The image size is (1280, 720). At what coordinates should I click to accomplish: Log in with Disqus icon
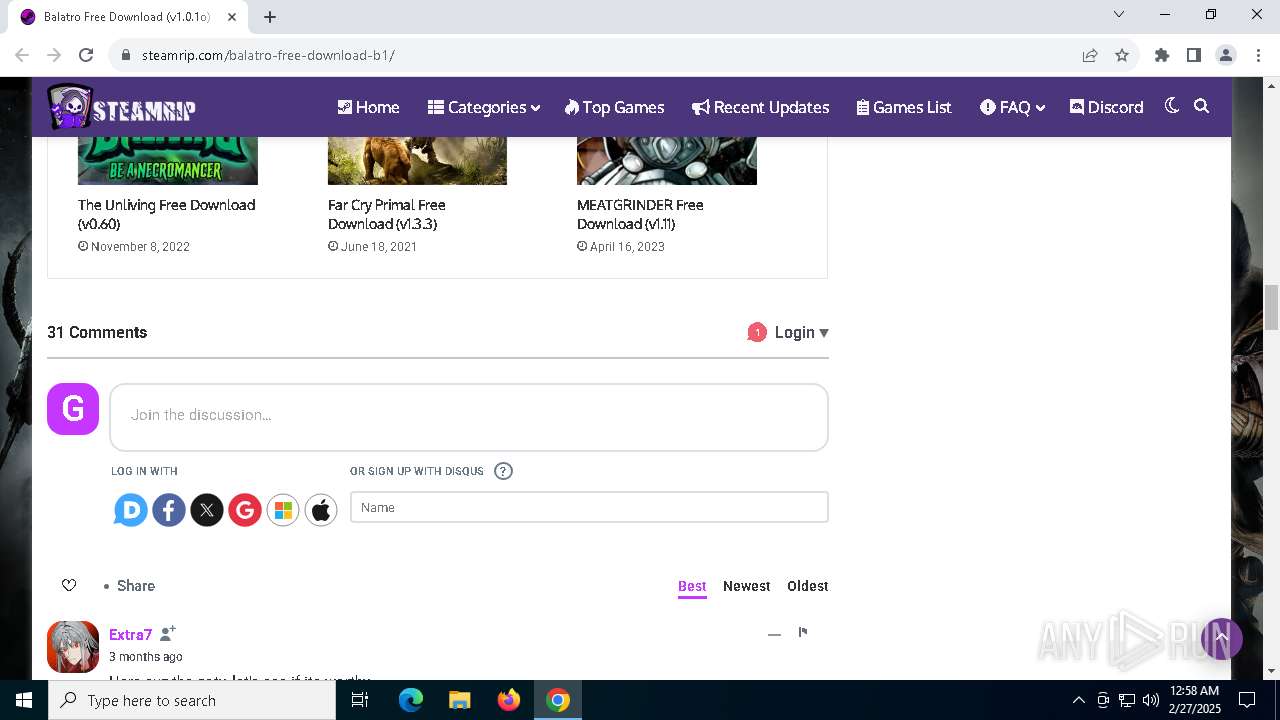coord(130,510)
